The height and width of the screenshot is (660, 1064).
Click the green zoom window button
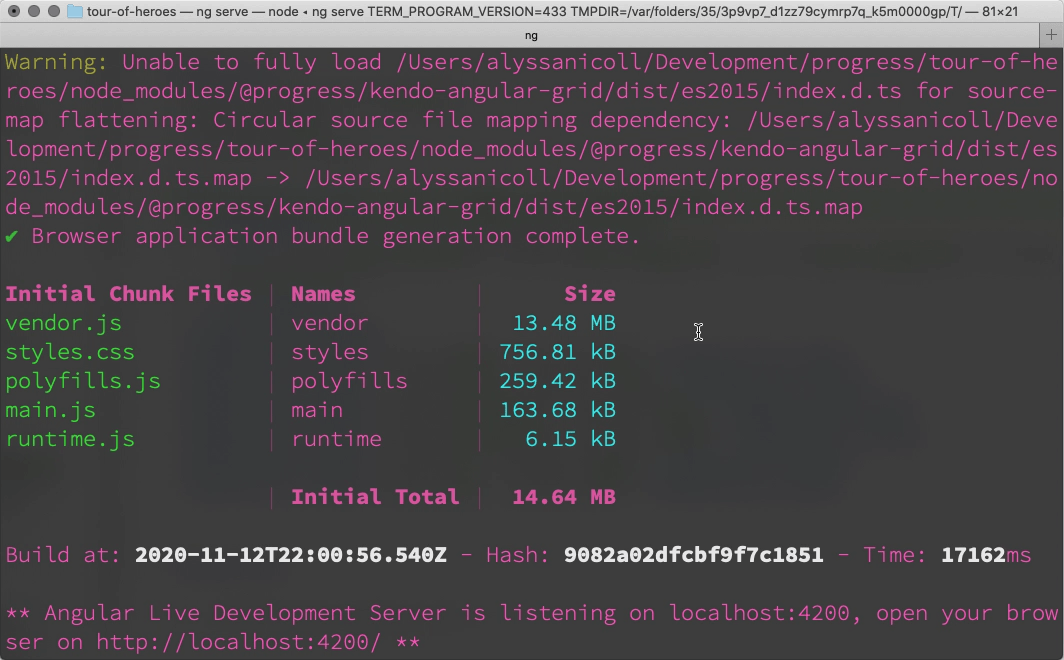54,12
